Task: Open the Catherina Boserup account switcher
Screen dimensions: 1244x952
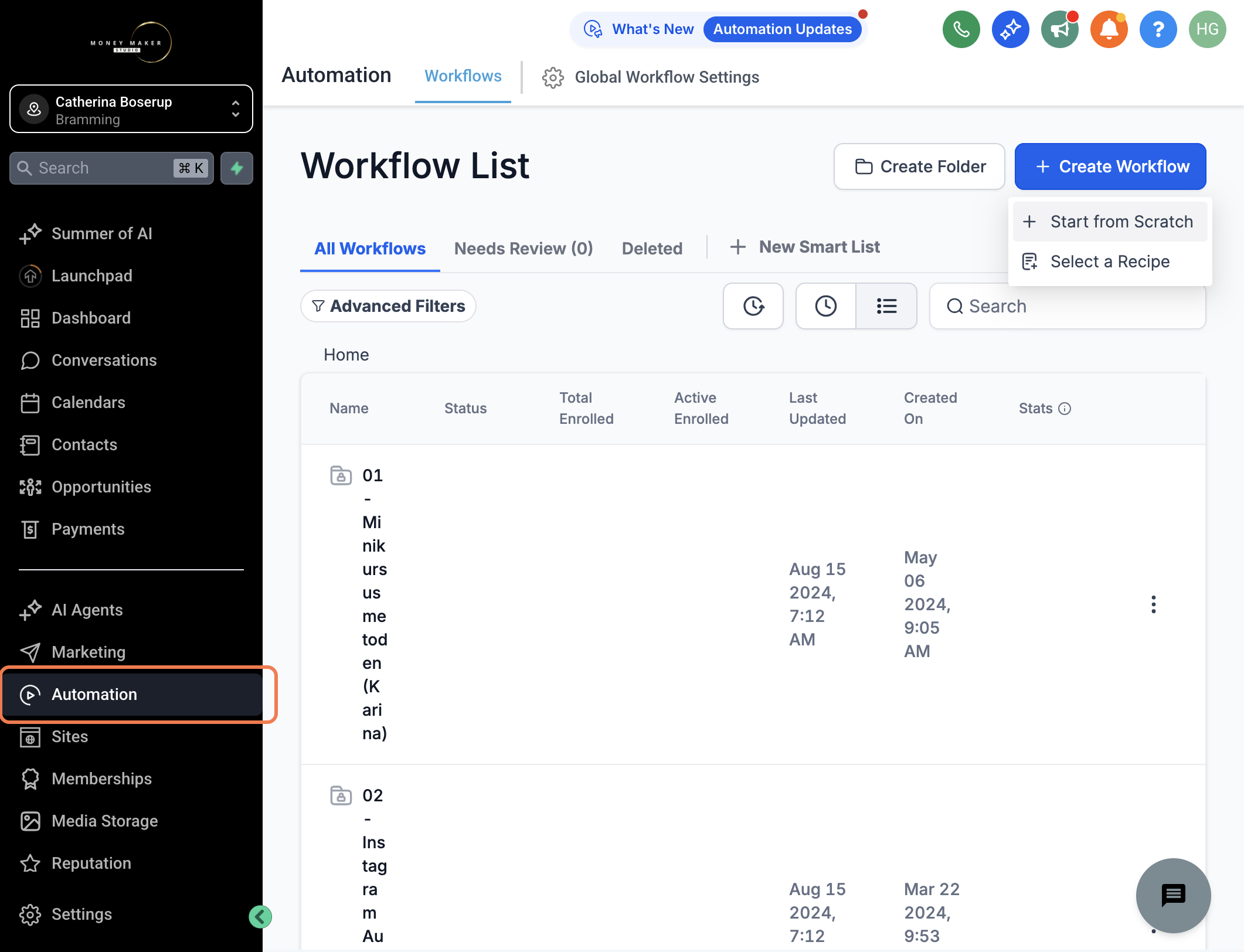Action: click(x=131, y=110)
